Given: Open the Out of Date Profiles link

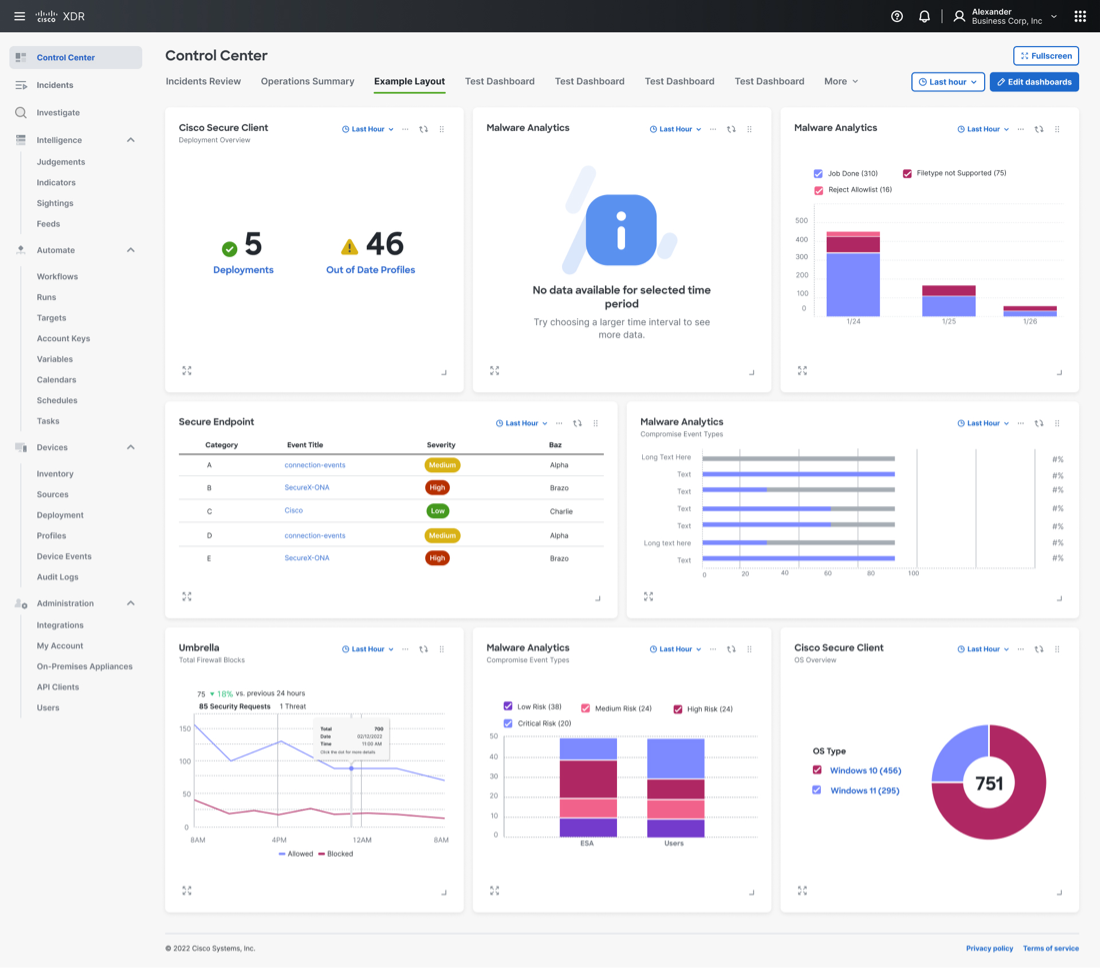Looking at the screenshot, I should 370,270.
